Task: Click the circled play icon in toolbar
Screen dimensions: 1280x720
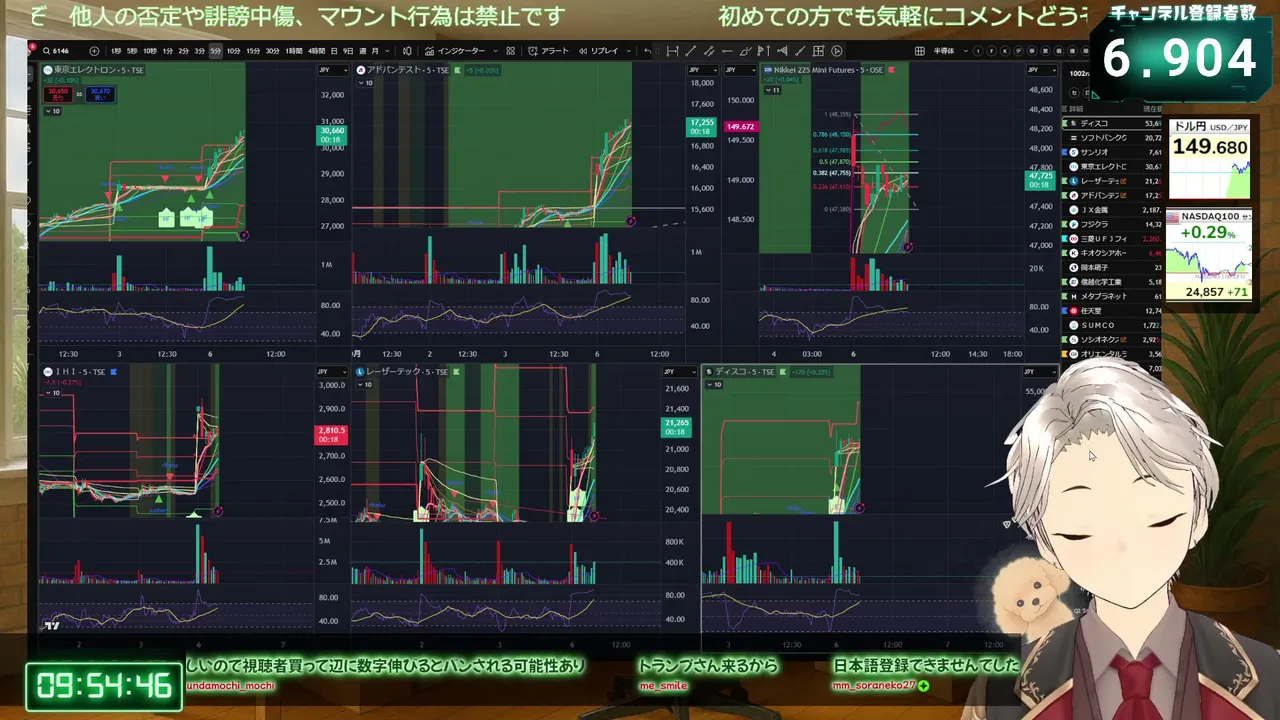Action: click(x=836, y=51)
